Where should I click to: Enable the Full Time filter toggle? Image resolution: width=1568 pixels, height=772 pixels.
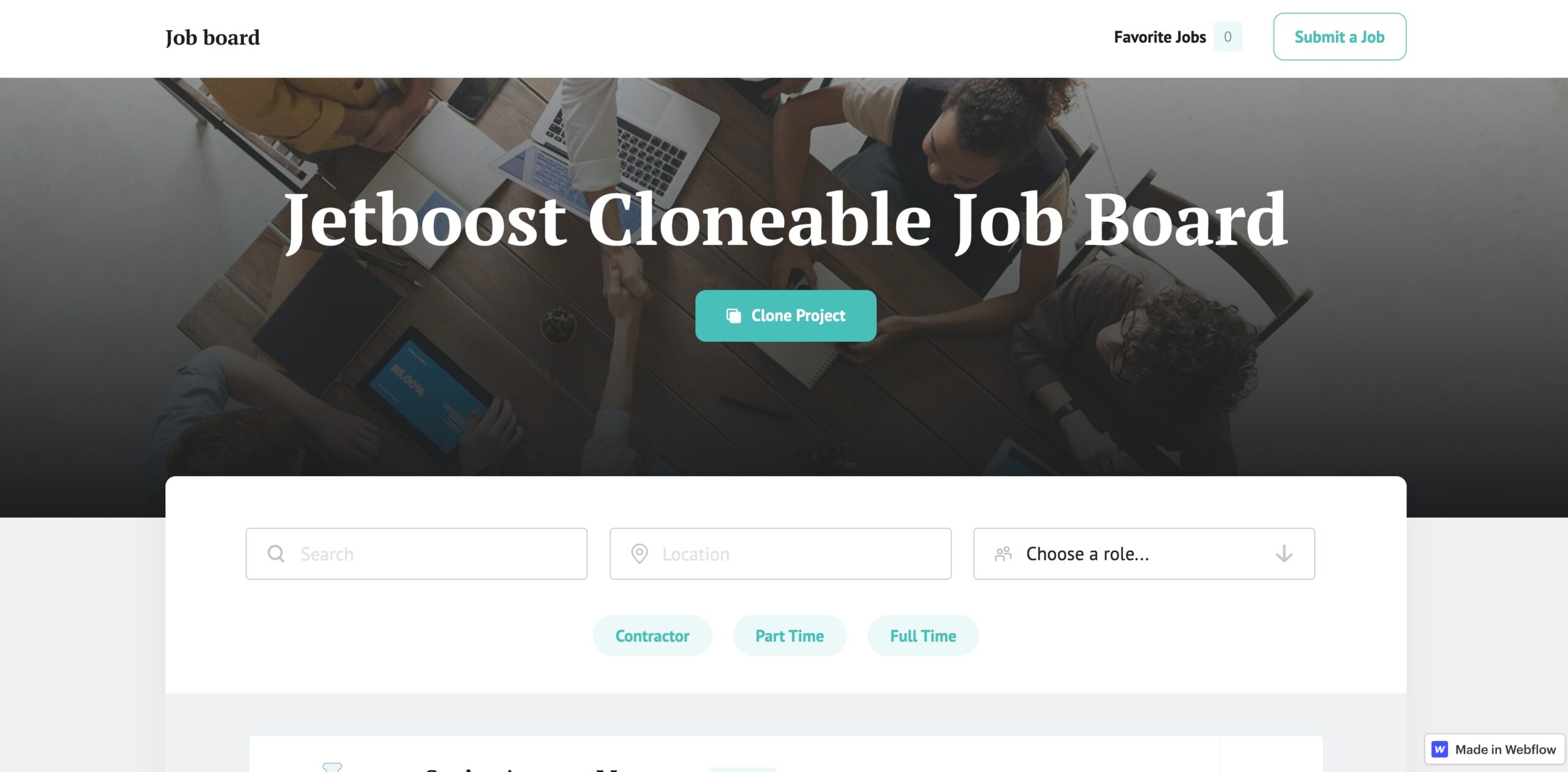click(x=922, y=634)
